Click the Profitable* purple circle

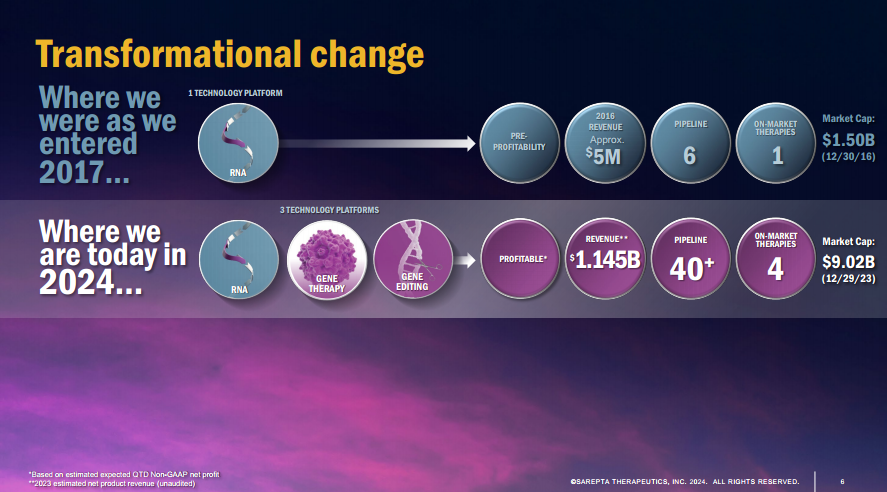[520, 258]
